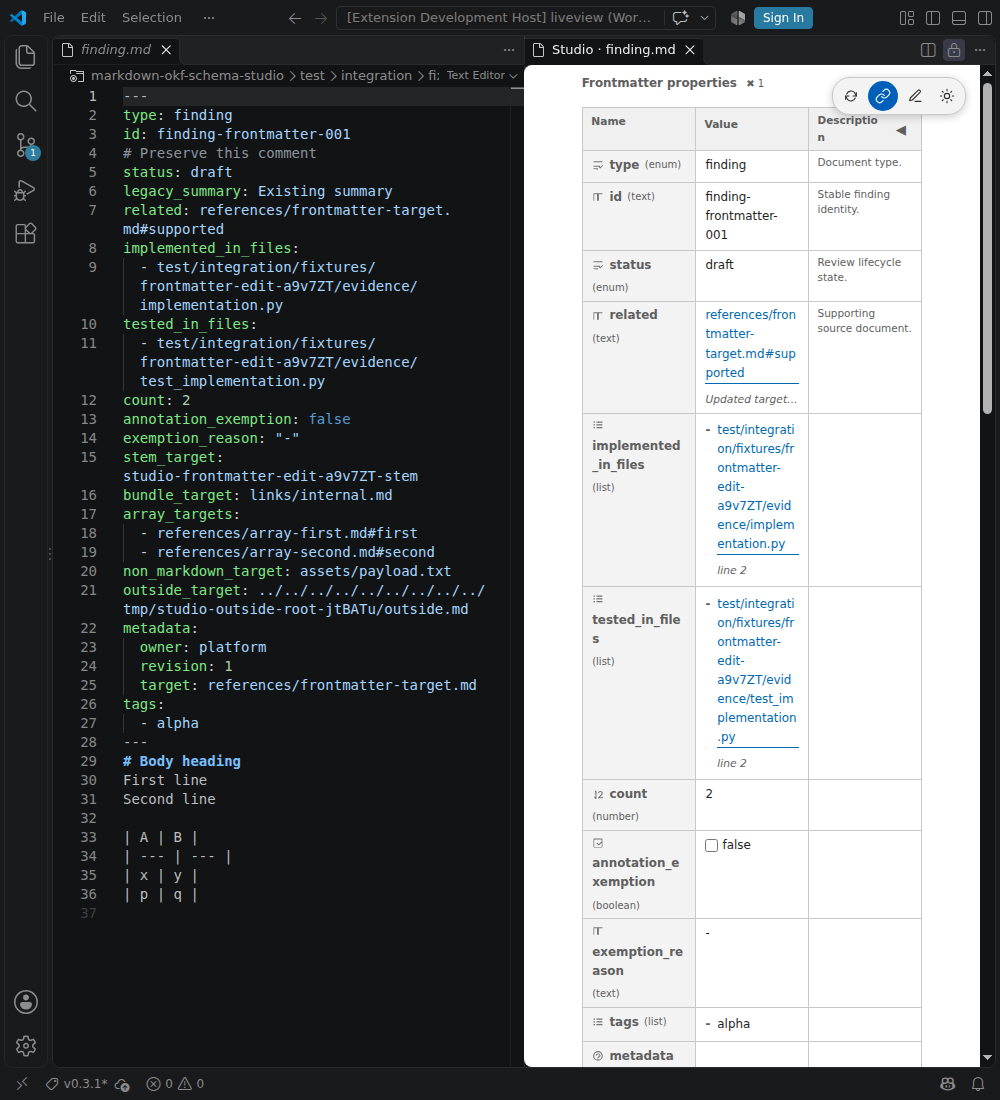Click the cloud publish icon in status bar
This screenshot has width=1000, height=1100.
[122, 1084]
